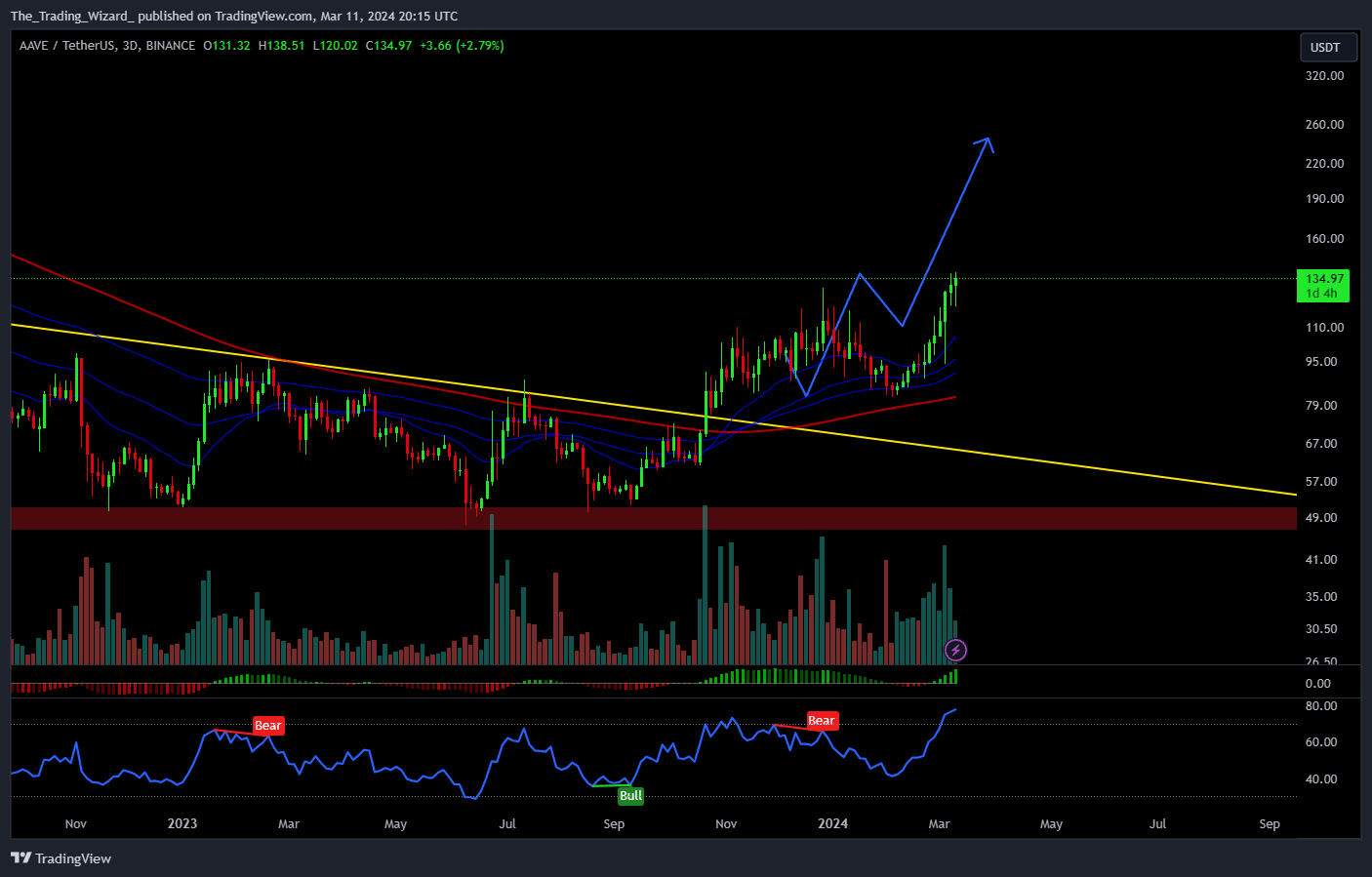Click the change value +3.66 (+2.79%)
The width and height of the screenshot is (1372, 877).
tap(462, 46)
